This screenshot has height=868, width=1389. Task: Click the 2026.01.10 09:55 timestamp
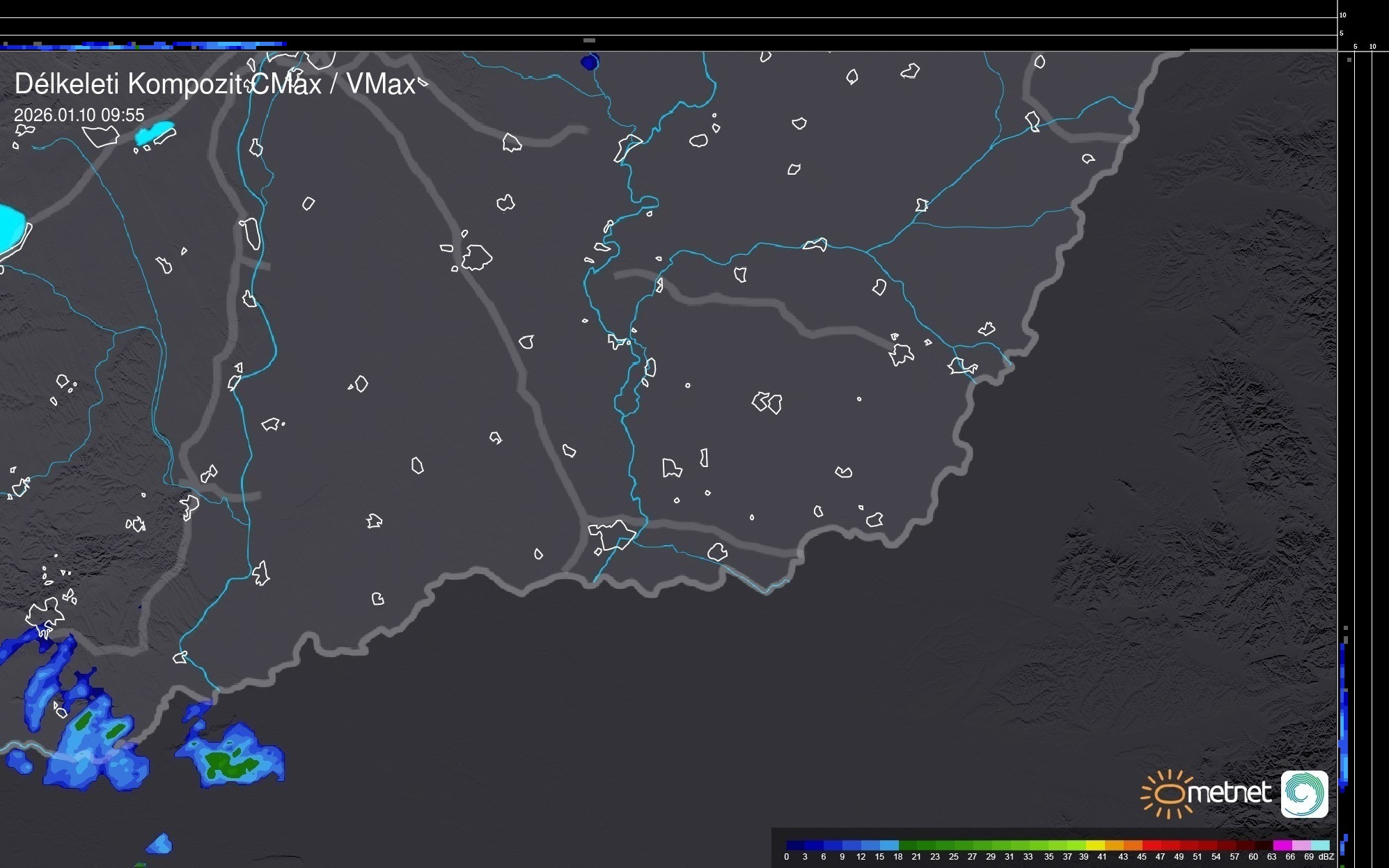point(79,115)
